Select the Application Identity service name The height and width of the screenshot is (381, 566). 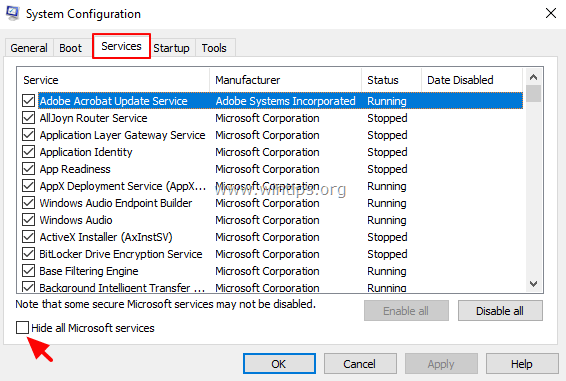pyautogui.click(x=86, y=152)
